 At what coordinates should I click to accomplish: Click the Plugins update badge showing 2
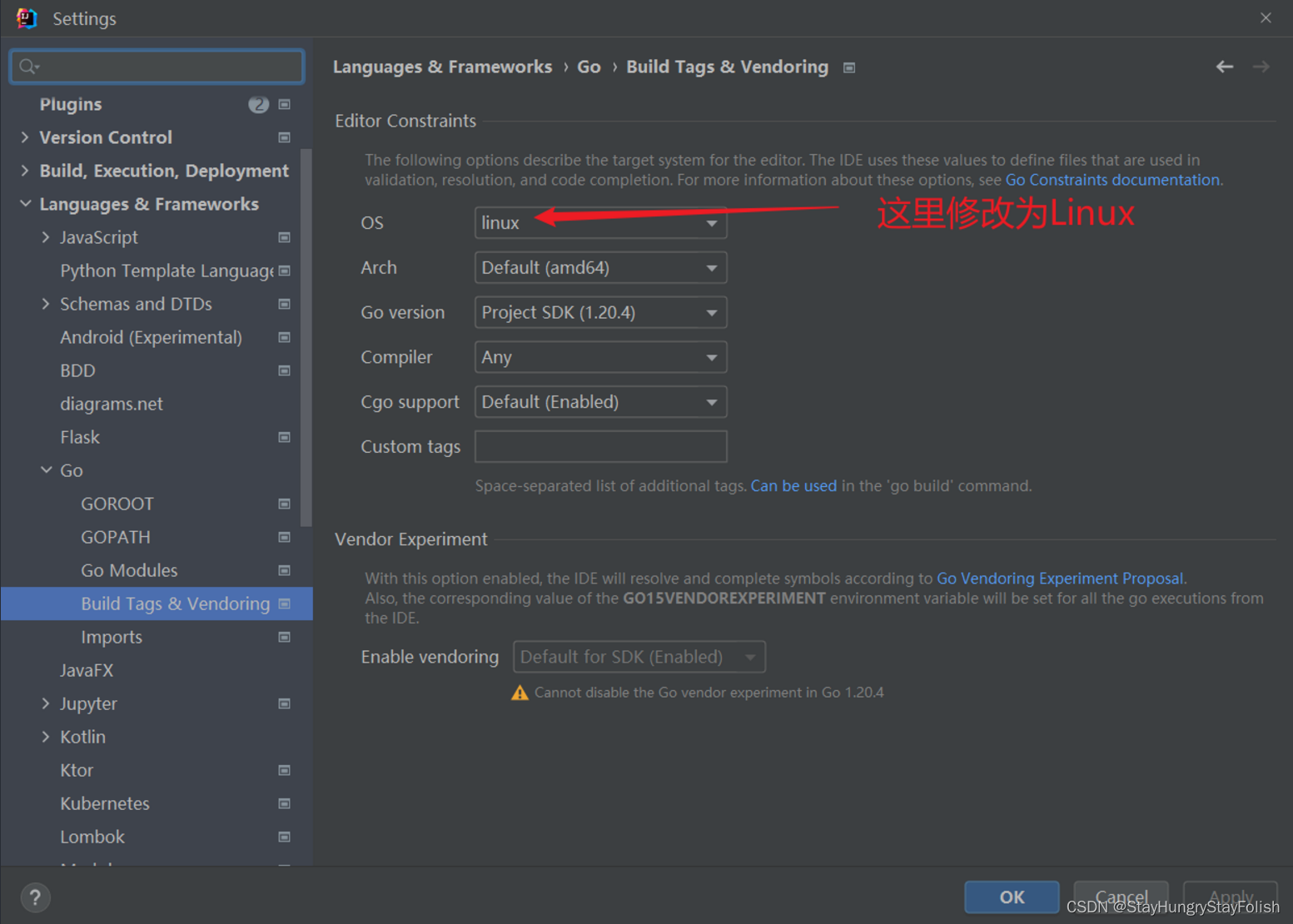[259, 104]
